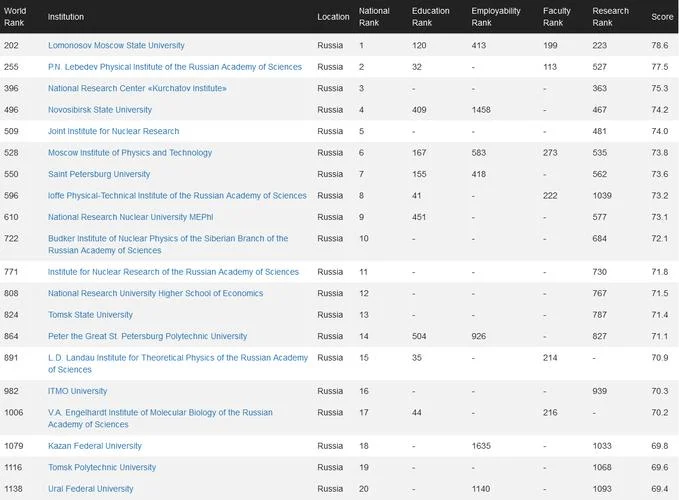Image resolution: width=679 pixels, height=500 pixels.
Task: Select education rank 155 cell
Action: coord(419,174)
